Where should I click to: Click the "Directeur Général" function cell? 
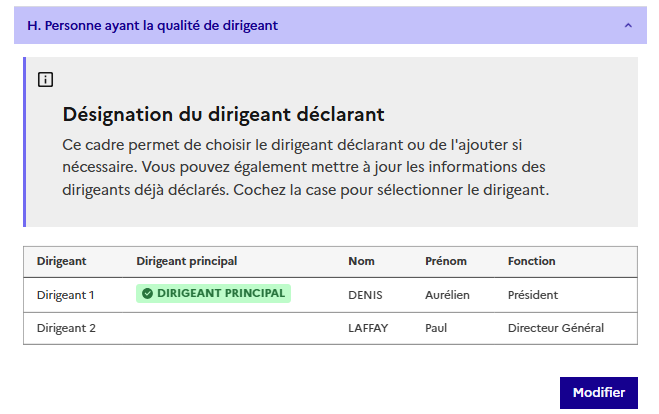556,328
